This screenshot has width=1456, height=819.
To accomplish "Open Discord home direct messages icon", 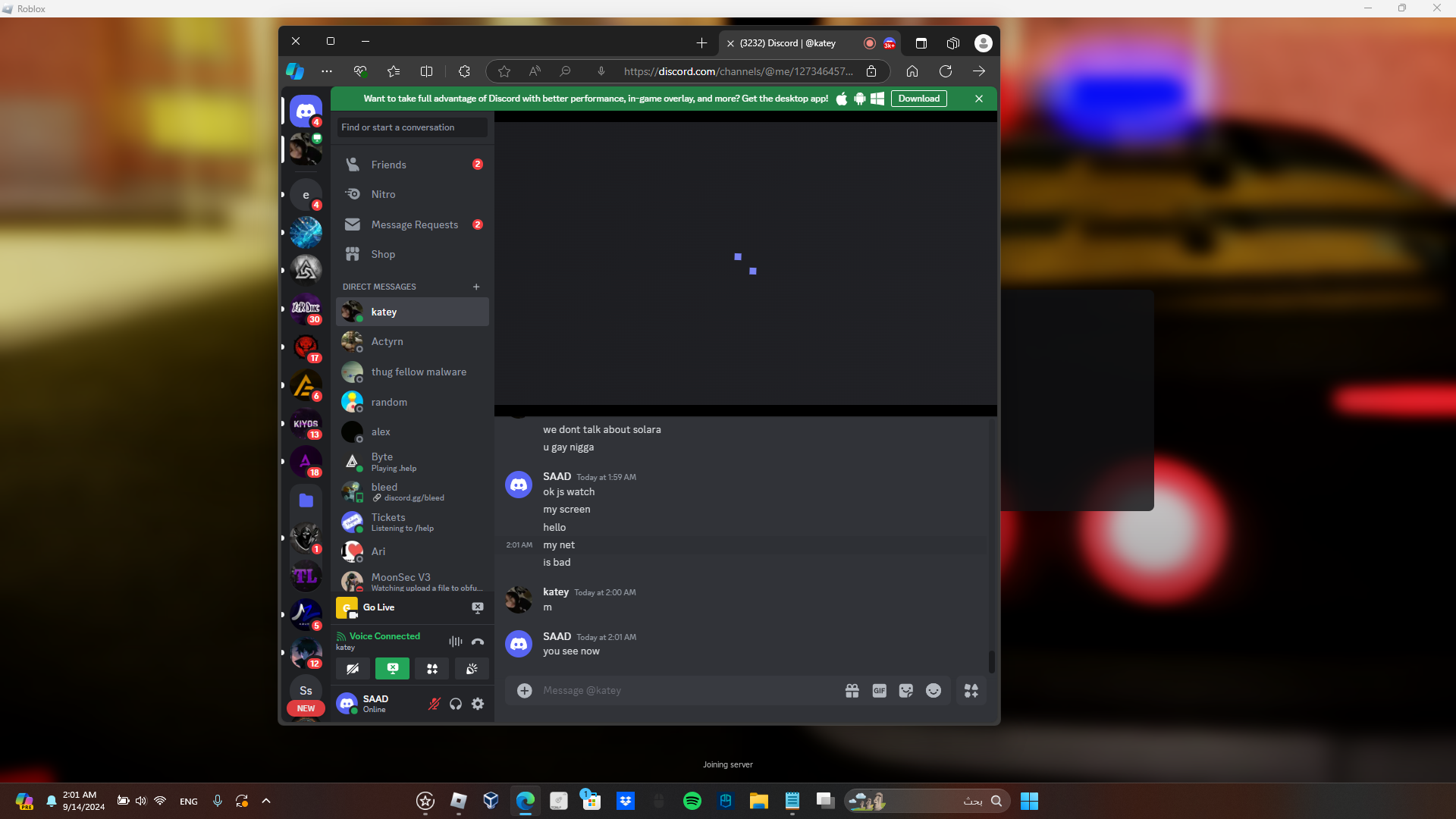I will click(306, 111).
